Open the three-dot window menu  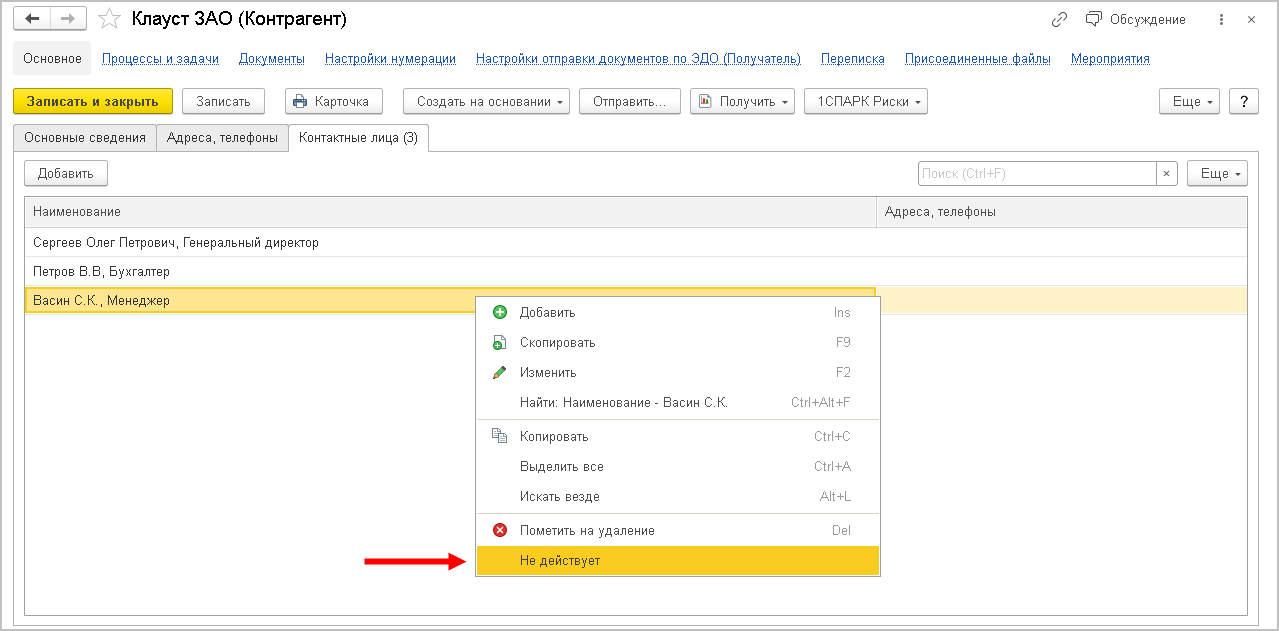[1221, 20]
